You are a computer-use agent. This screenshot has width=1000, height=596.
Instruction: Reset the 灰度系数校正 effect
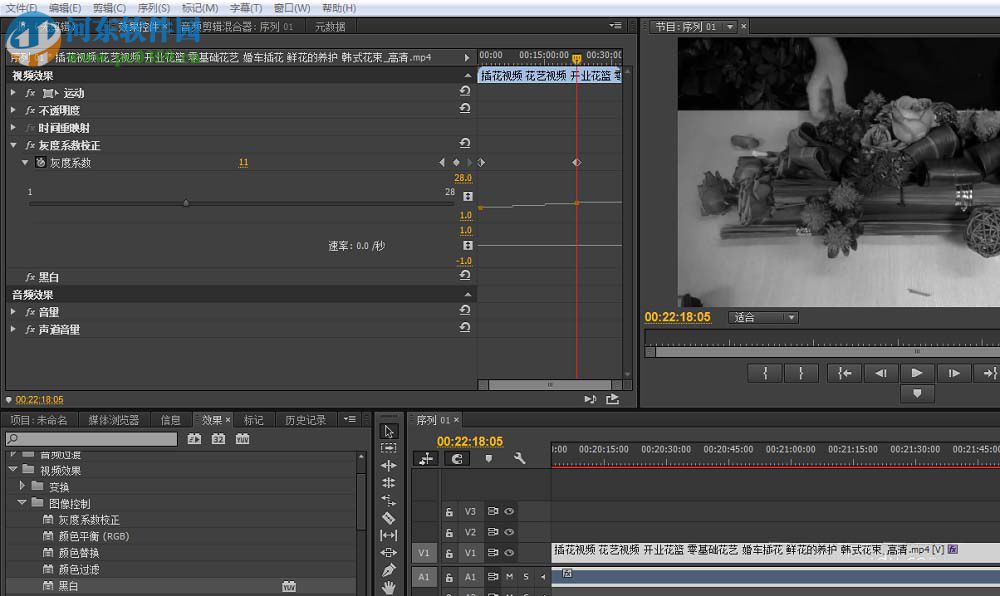coord(465,144)
